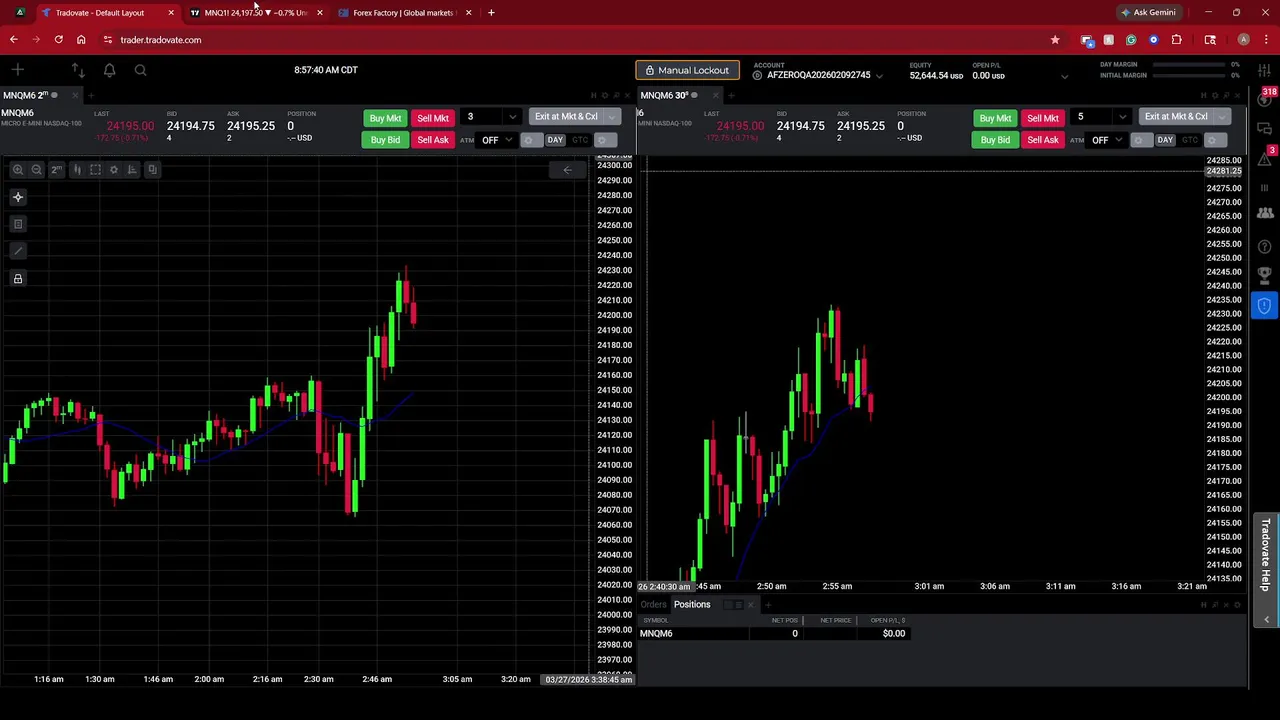Open the community people icon in sidebar

(x=1265, y=213)
